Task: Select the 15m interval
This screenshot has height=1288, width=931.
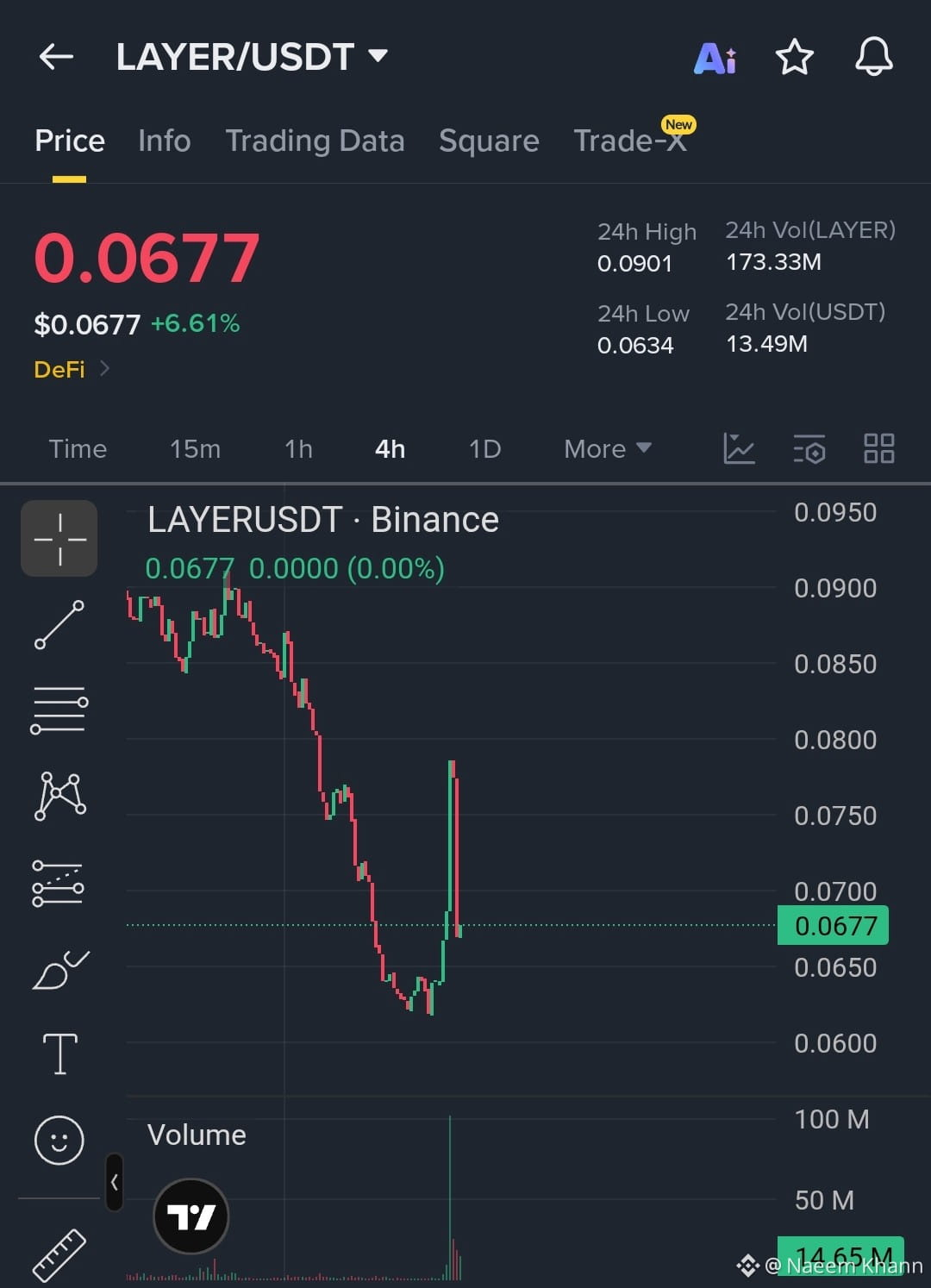Action: pos(195,449)
